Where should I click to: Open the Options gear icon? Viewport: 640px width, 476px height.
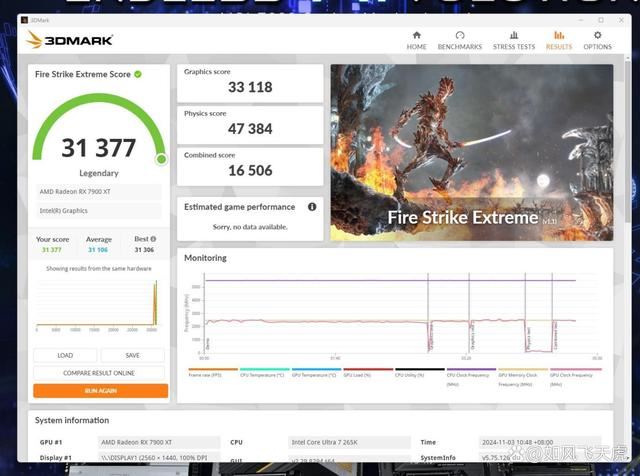point(598,35)
